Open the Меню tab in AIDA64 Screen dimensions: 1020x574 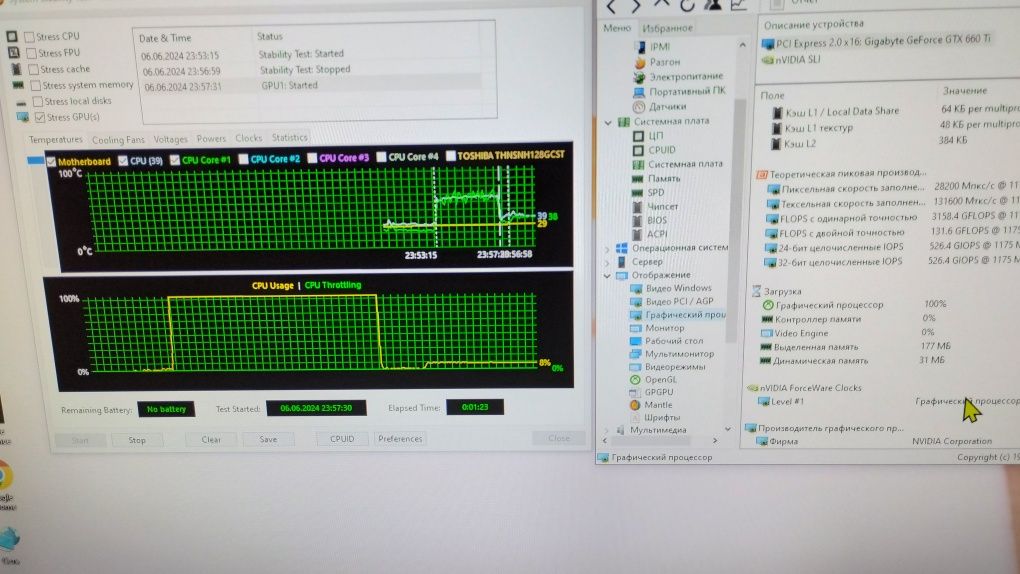[x=617, y=27]
